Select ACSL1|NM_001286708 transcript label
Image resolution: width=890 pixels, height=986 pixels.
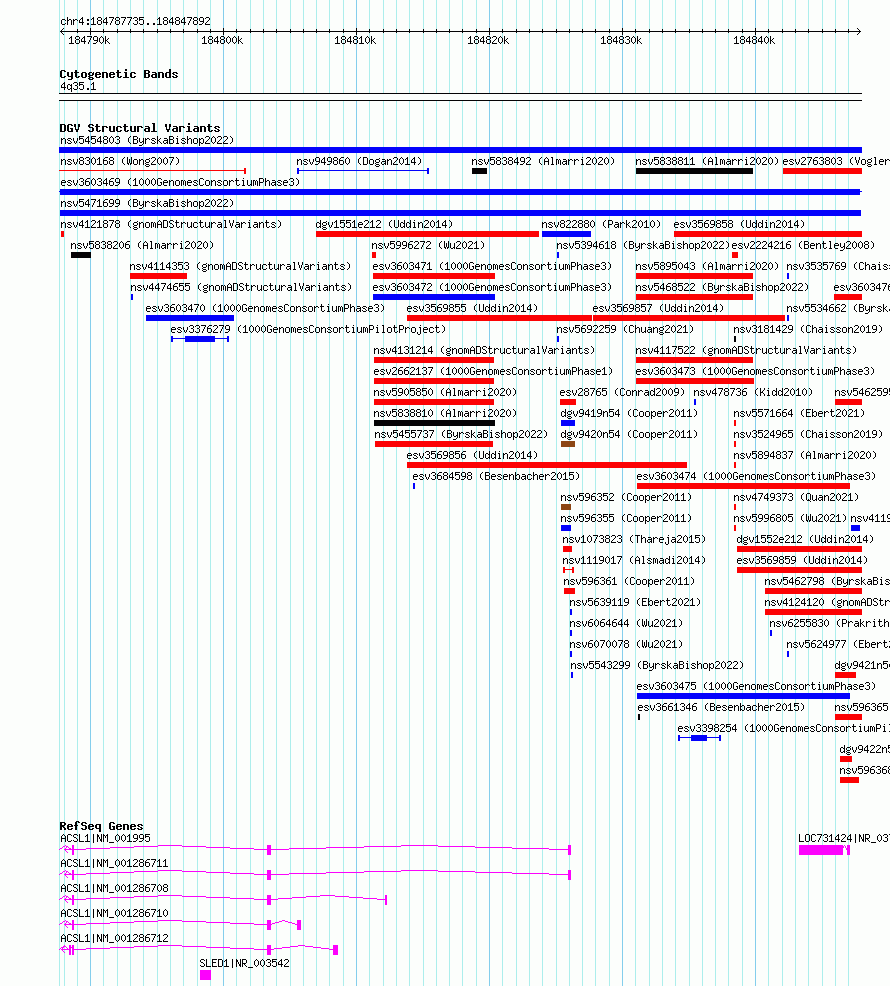click(x=114, y=889)
